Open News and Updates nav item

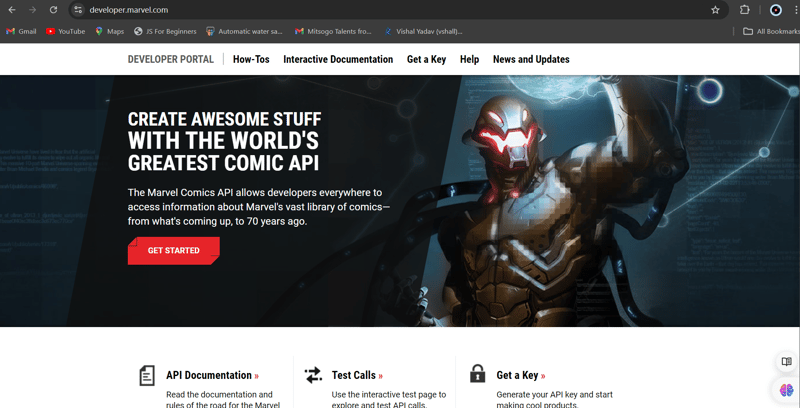point(531,59)
